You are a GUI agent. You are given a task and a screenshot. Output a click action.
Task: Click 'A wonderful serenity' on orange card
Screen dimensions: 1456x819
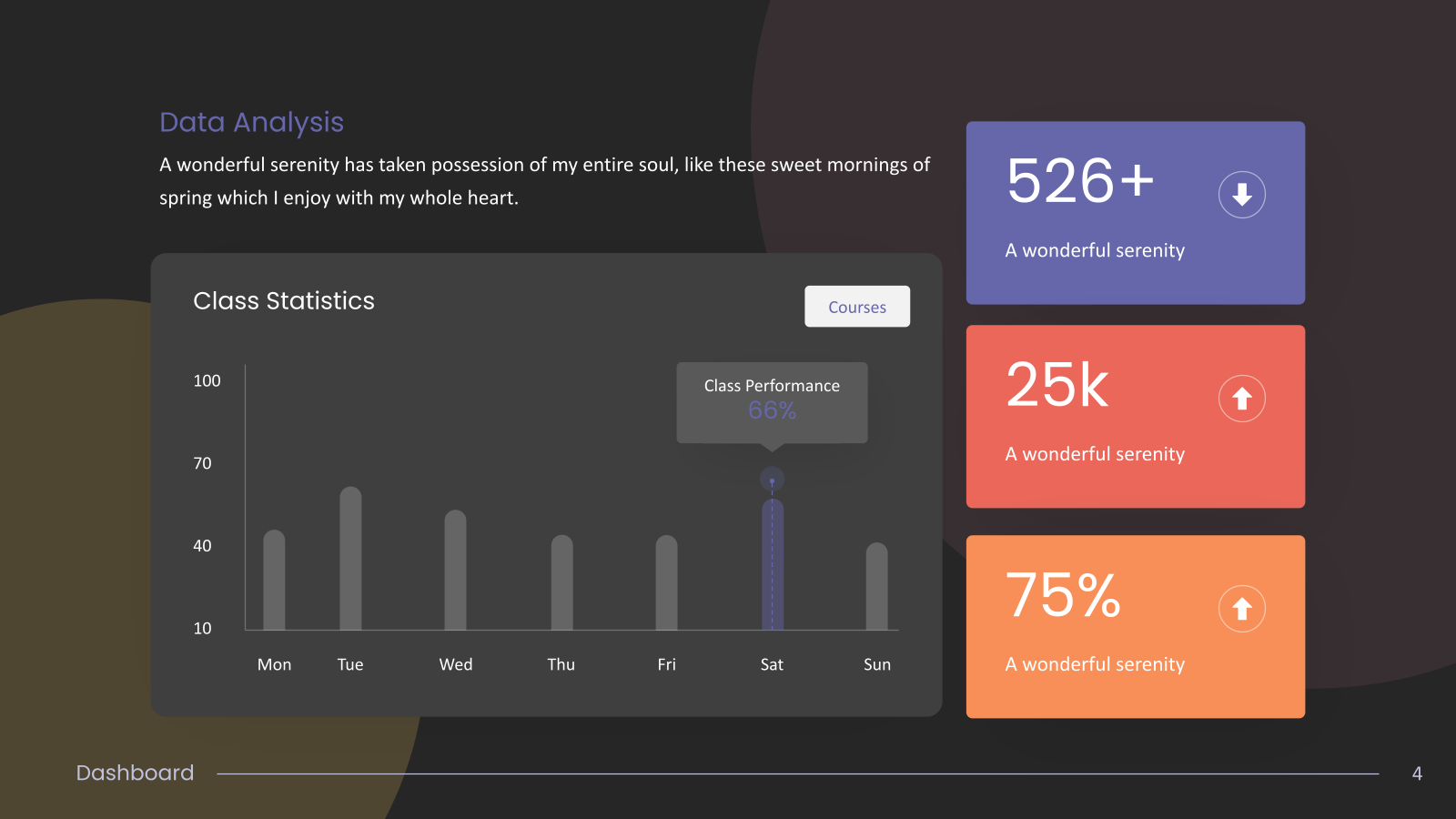1095,664
